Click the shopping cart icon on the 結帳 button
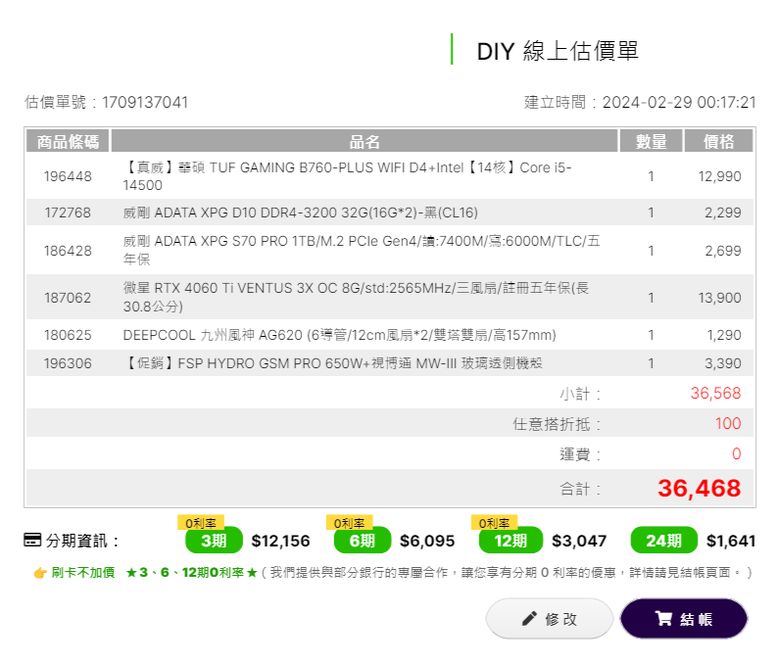 tap(664, 619)
